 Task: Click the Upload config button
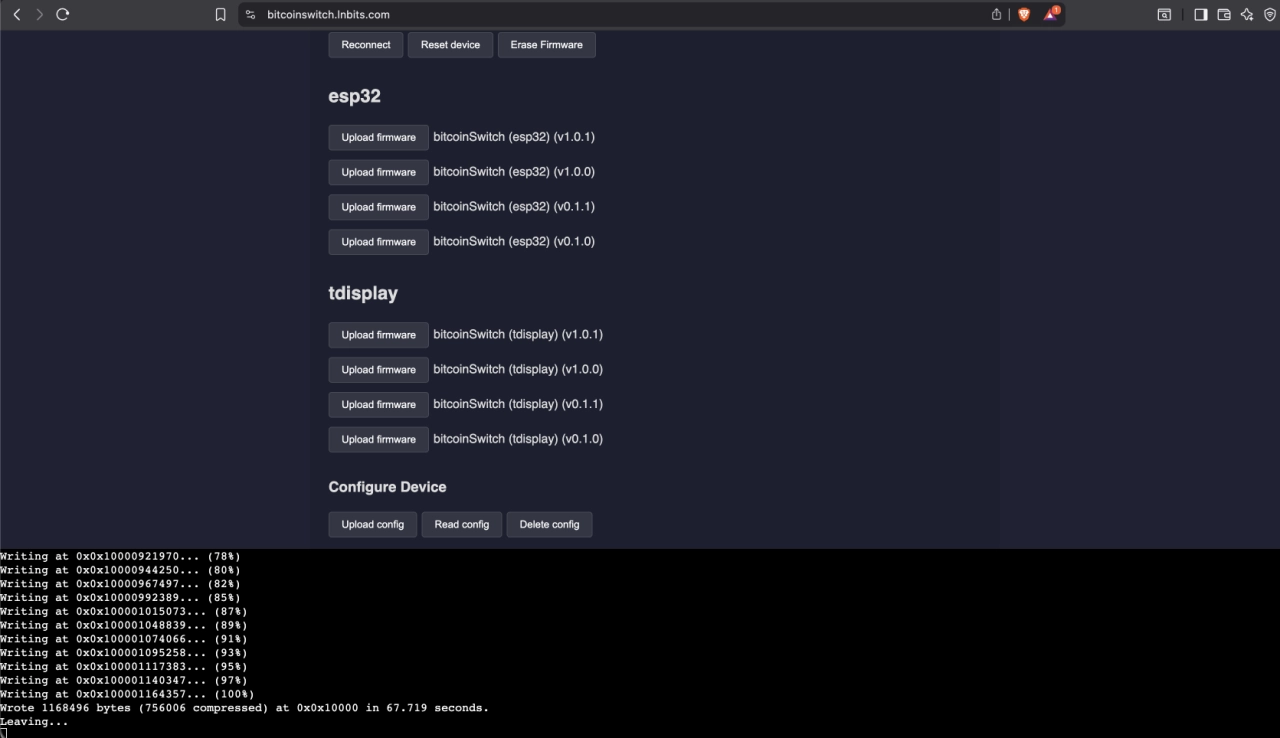372,525
